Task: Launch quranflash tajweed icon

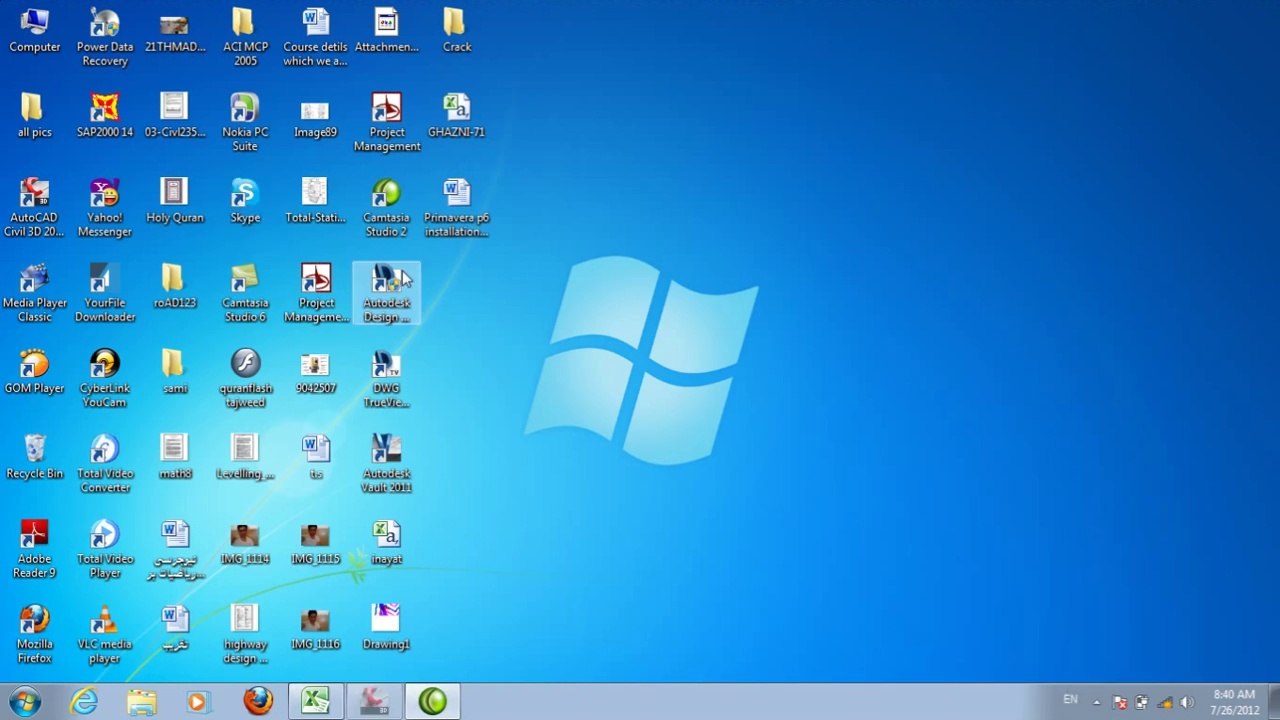Action: click(245, 378)
